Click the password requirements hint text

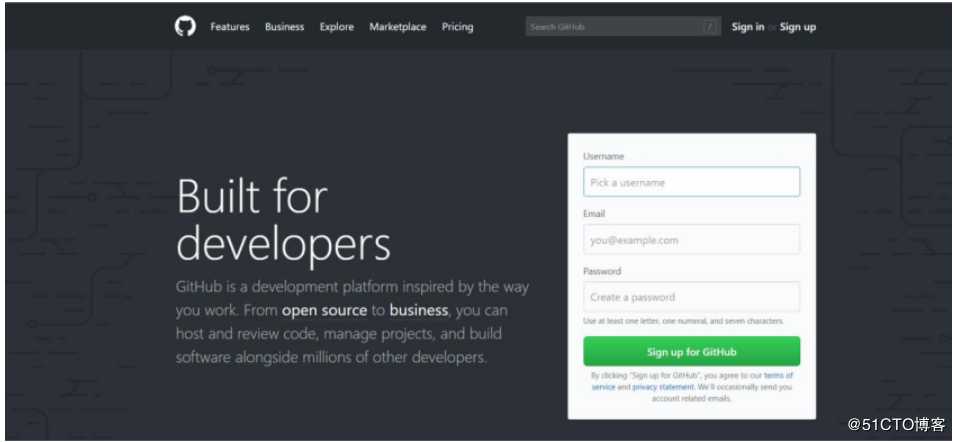point(683,321)
